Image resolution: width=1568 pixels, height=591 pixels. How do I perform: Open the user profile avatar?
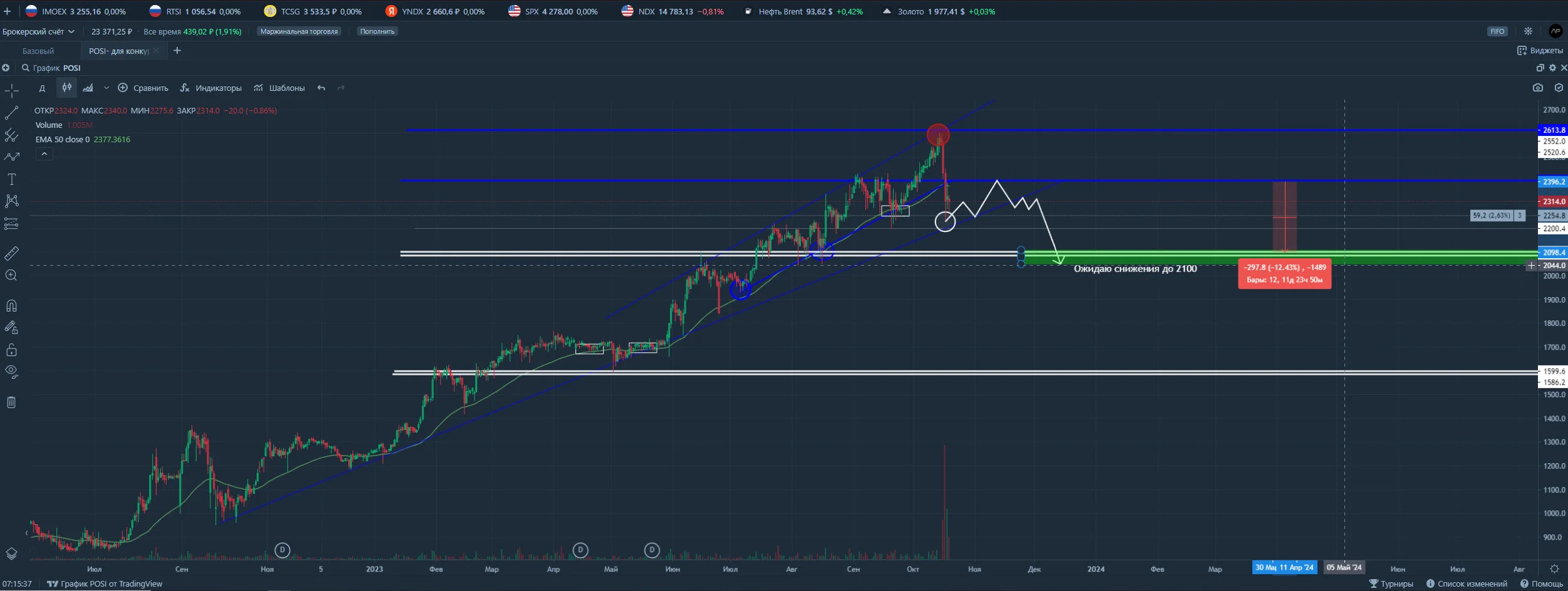[x=1555, y=31]
